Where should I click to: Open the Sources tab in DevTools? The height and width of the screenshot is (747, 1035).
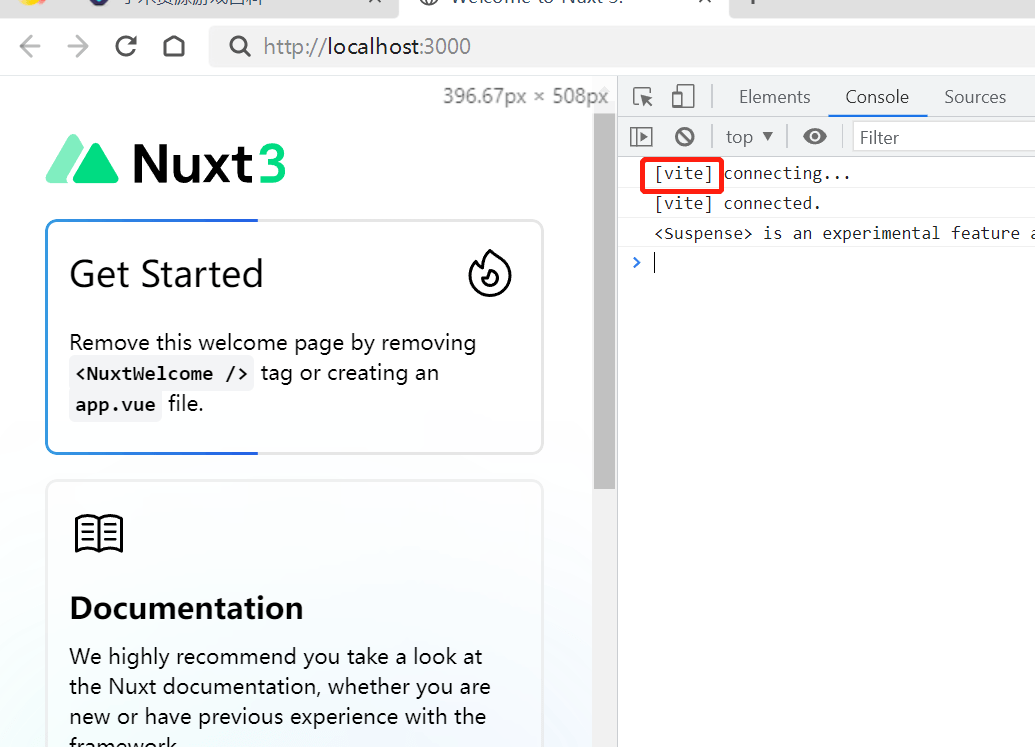point(975,97)
